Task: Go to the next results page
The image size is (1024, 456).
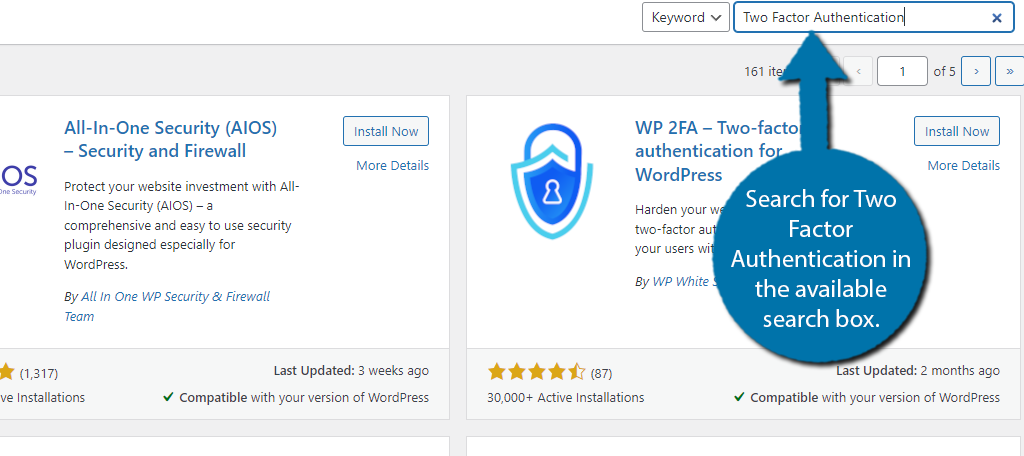Action: coord(976,71)
